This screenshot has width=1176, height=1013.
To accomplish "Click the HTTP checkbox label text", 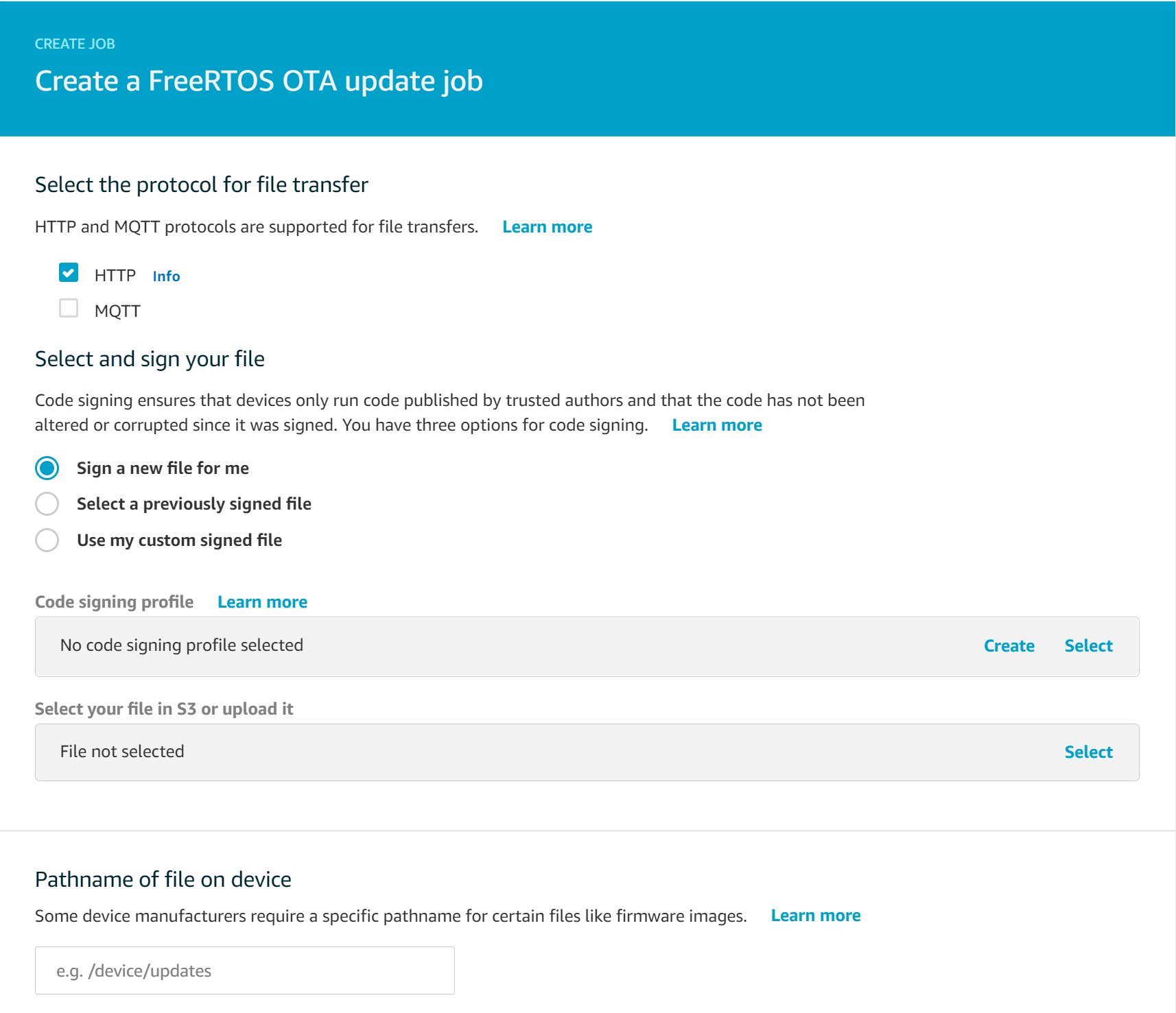I will 115,276.
